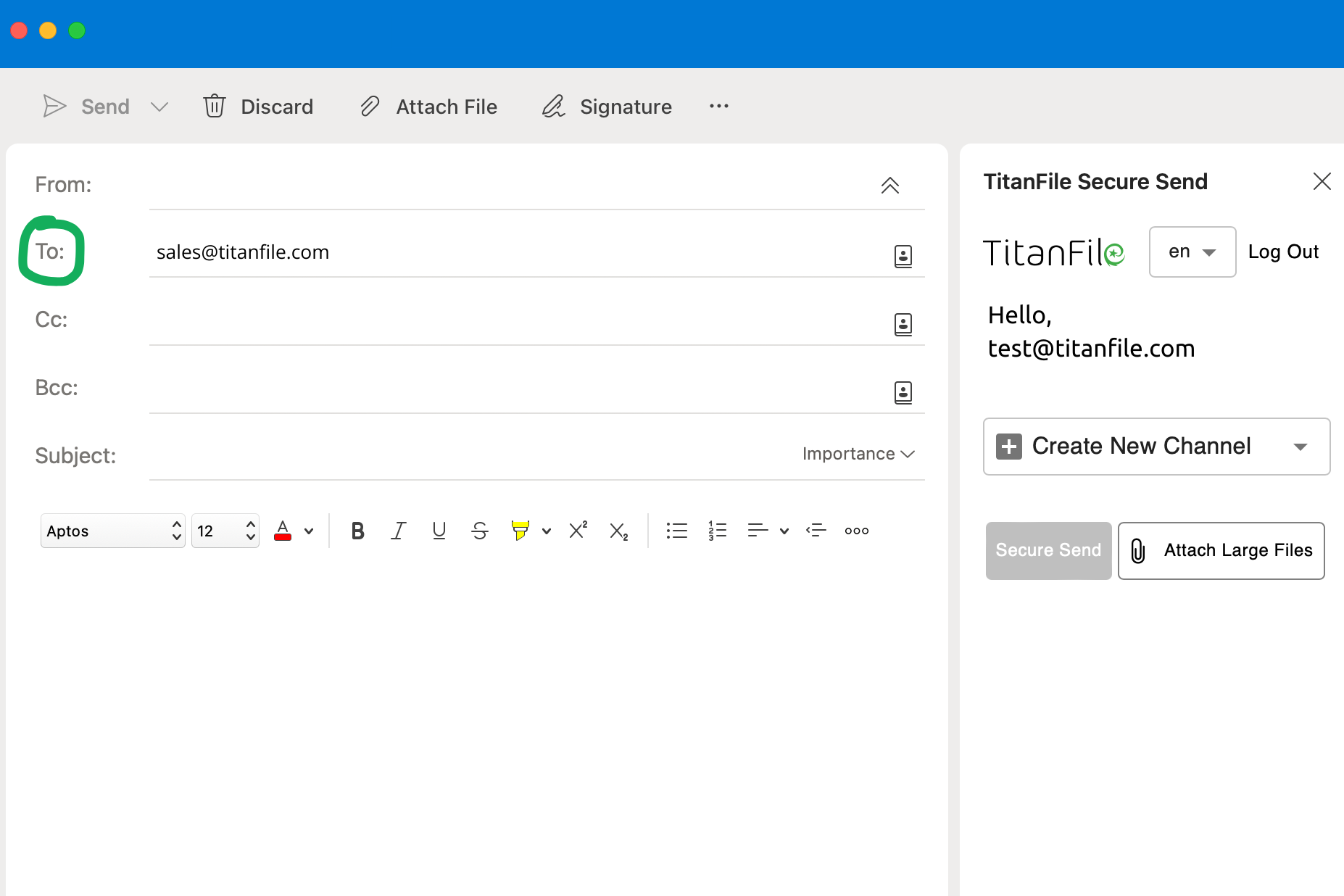
Task: Open text alignment dropdown arrow
Action: 784,531
